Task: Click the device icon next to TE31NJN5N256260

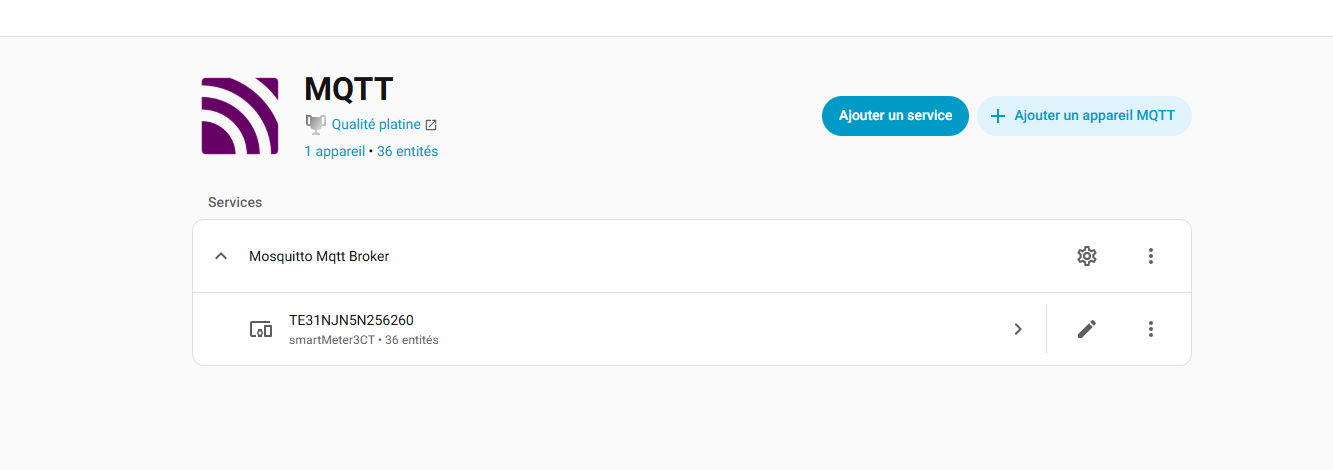Action: coord(260,329)
